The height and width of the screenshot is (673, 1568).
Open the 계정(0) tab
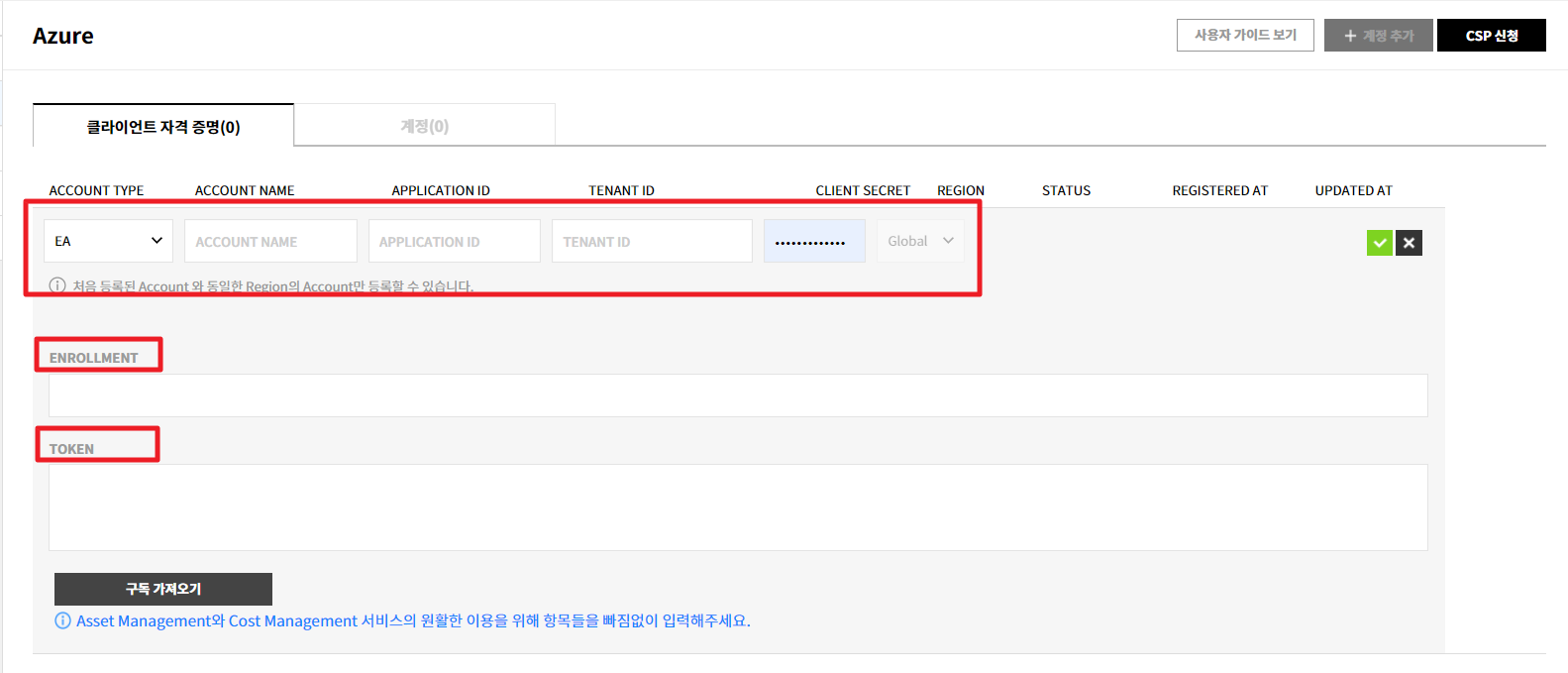click(424, 126)
